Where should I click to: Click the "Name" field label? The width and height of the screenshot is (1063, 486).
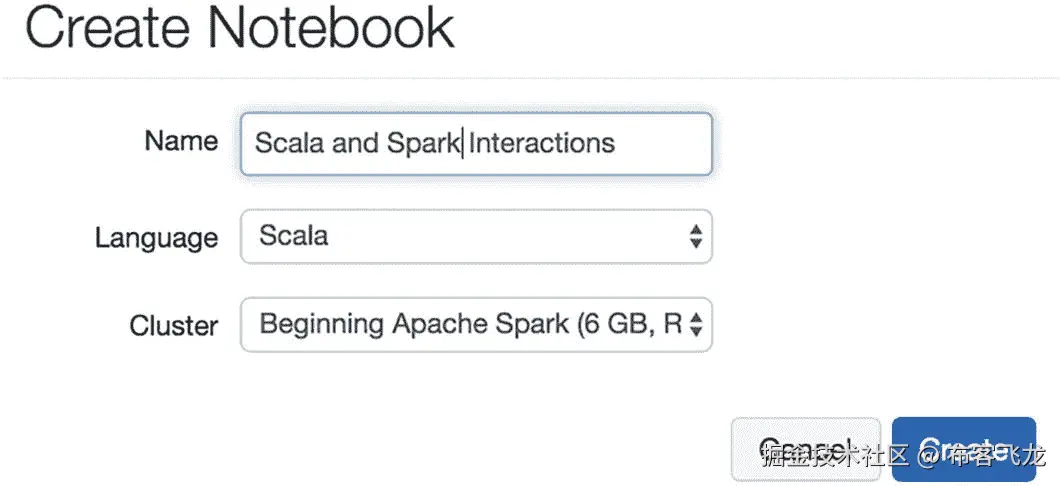click(181, 141)
